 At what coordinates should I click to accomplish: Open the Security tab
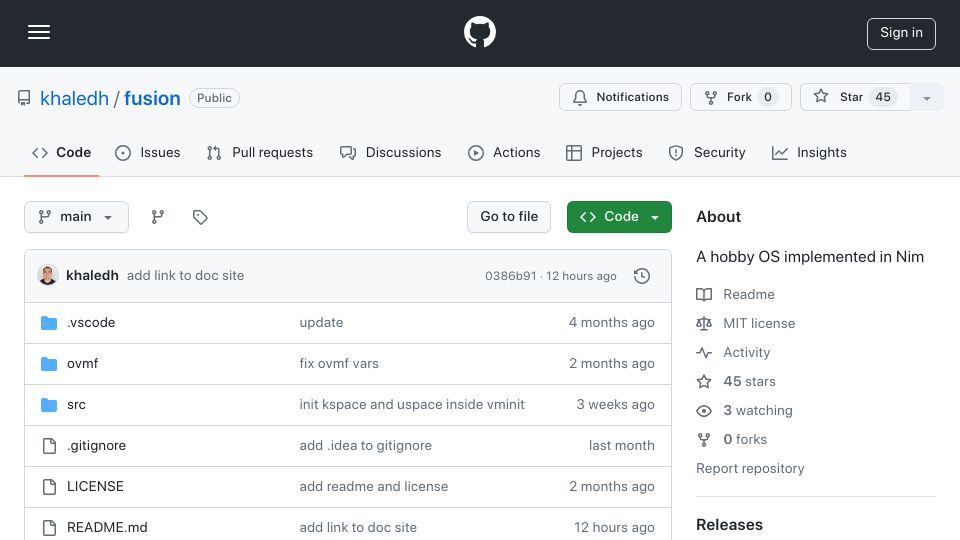707,152
